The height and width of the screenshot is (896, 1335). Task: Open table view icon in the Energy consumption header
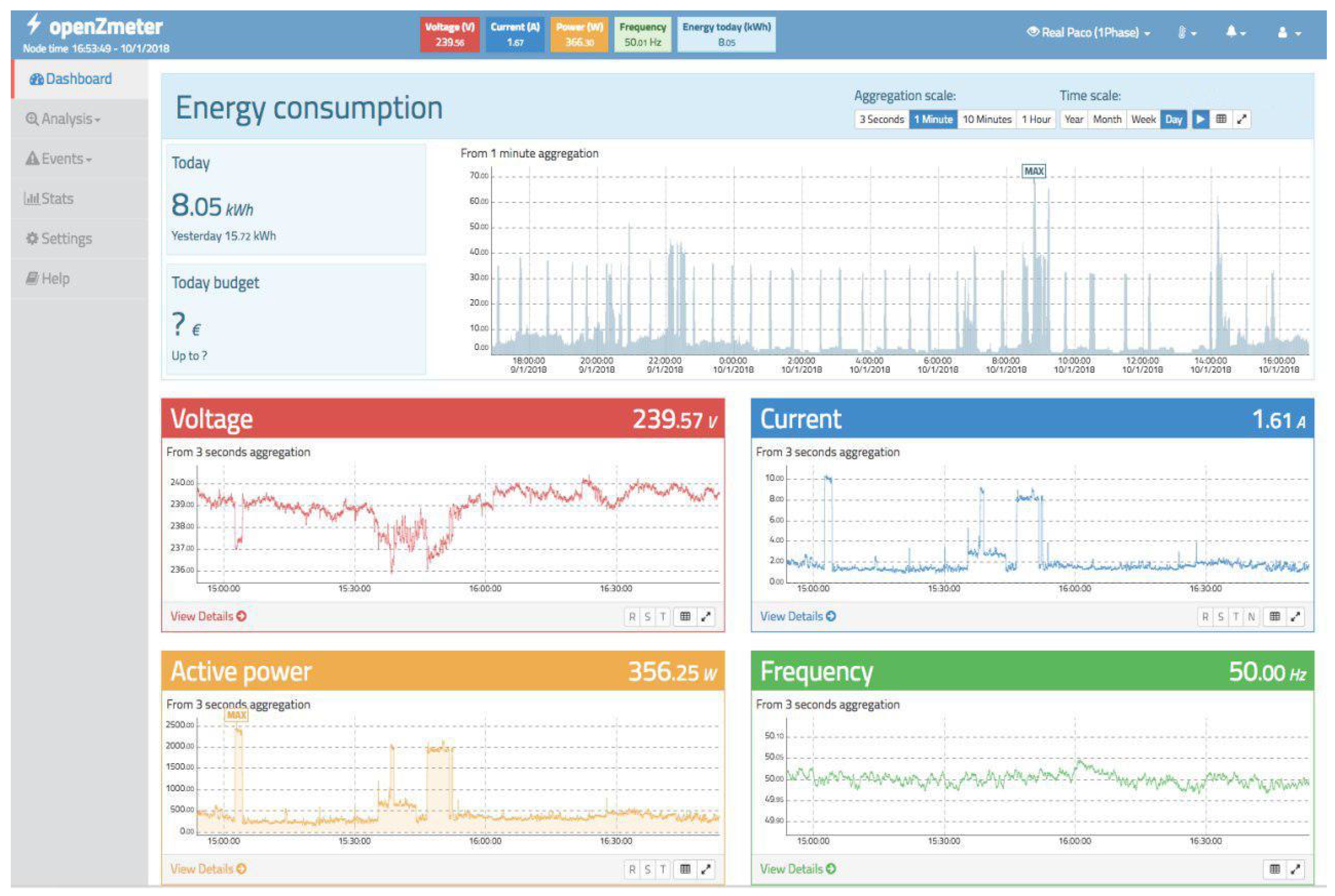[1221, 120]
